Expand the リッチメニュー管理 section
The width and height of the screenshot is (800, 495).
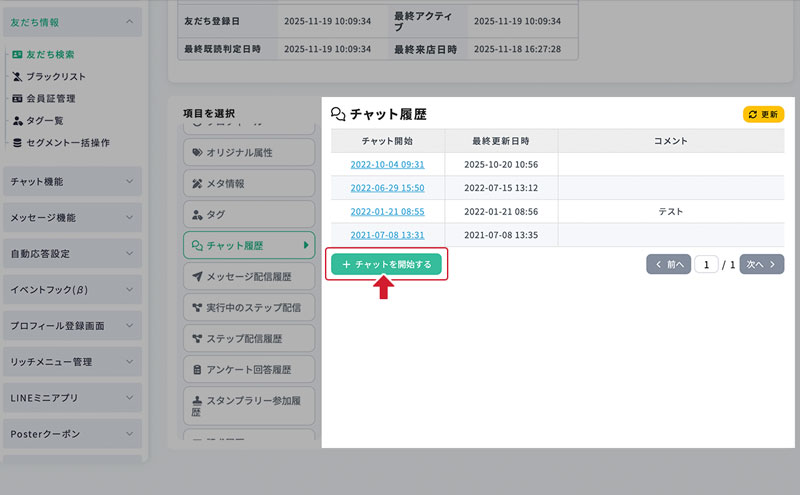72,362
